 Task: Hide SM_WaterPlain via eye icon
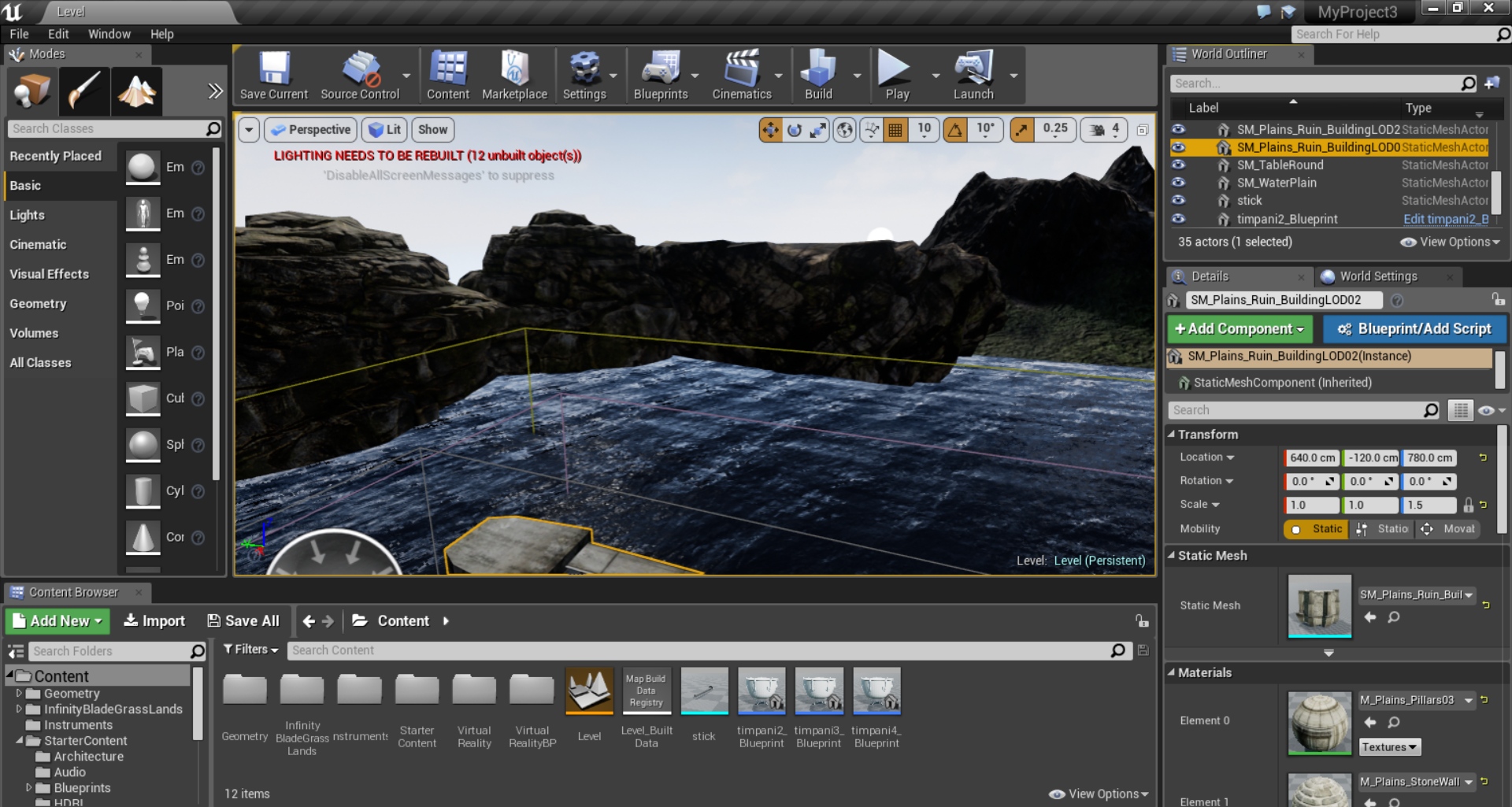point(1178,183)
